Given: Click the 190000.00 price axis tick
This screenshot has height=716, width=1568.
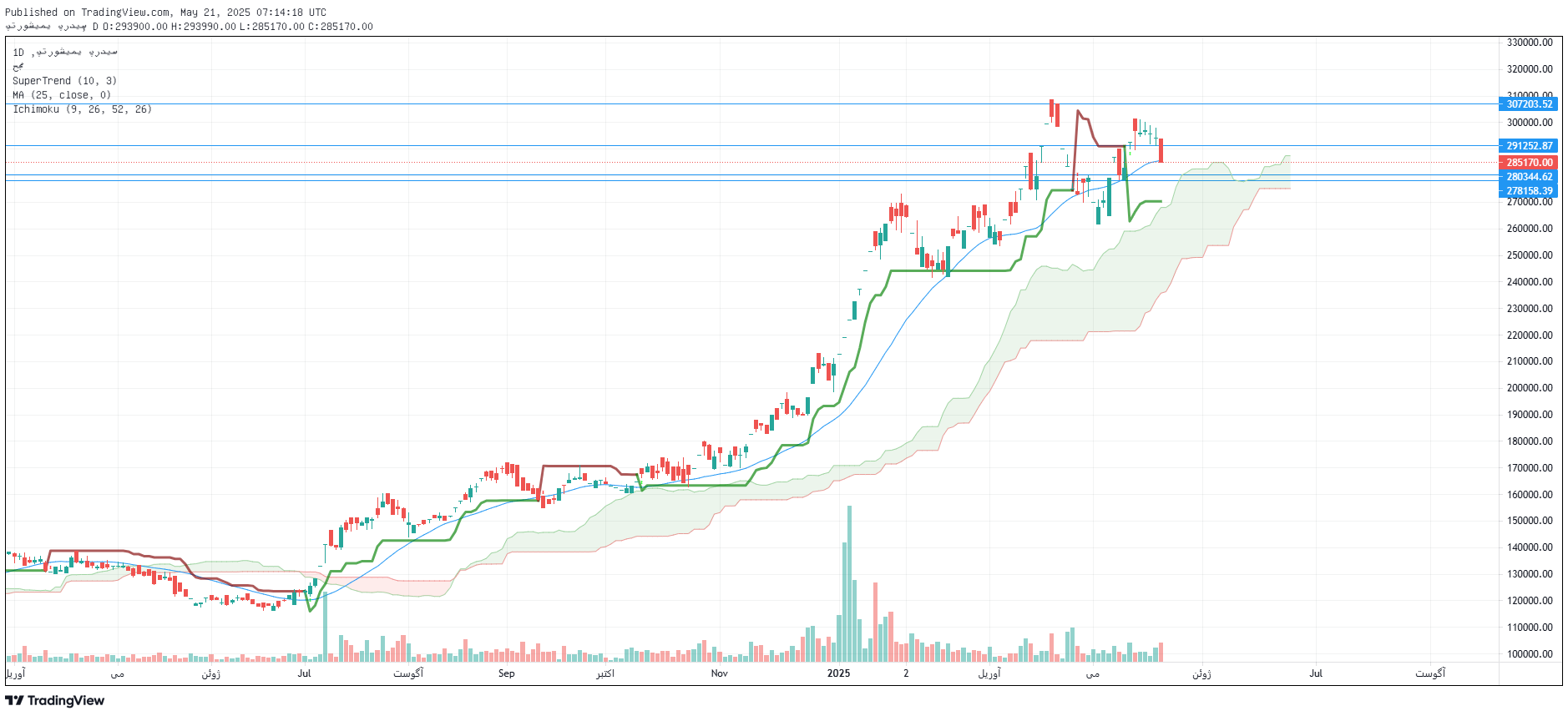Looking at the screenshot, I should 1530,415.
